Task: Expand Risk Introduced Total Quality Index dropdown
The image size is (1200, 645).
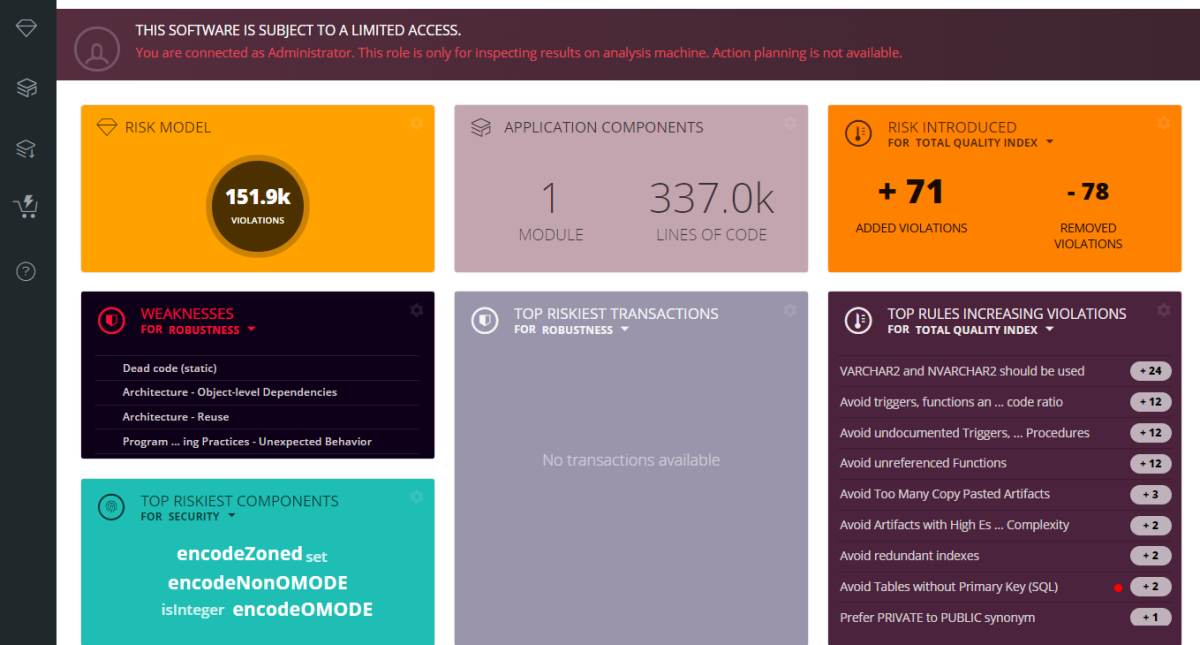Action: click(1050, 143)
